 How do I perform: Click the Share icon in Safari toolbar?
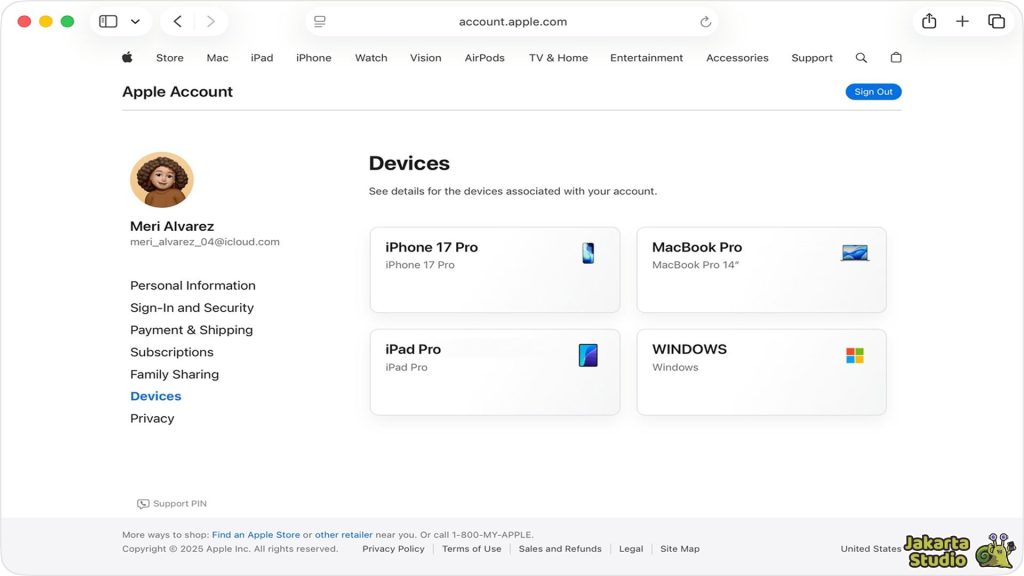point(929,21)
